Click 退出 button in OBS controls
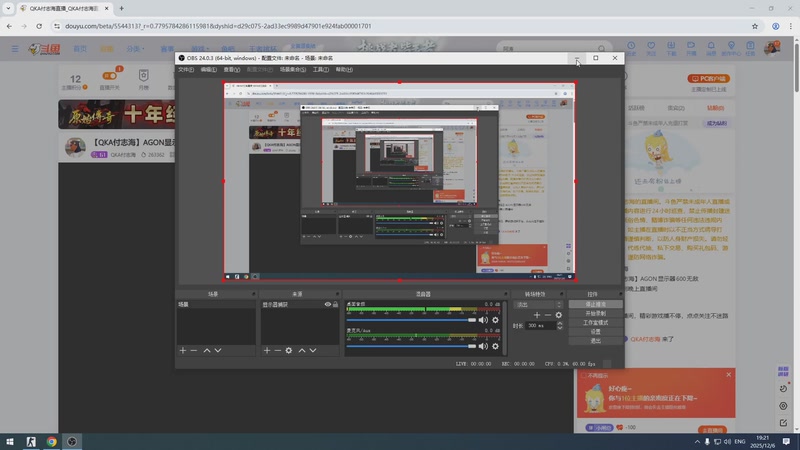Viewport: 800px width, 450px height. point(595,341)
